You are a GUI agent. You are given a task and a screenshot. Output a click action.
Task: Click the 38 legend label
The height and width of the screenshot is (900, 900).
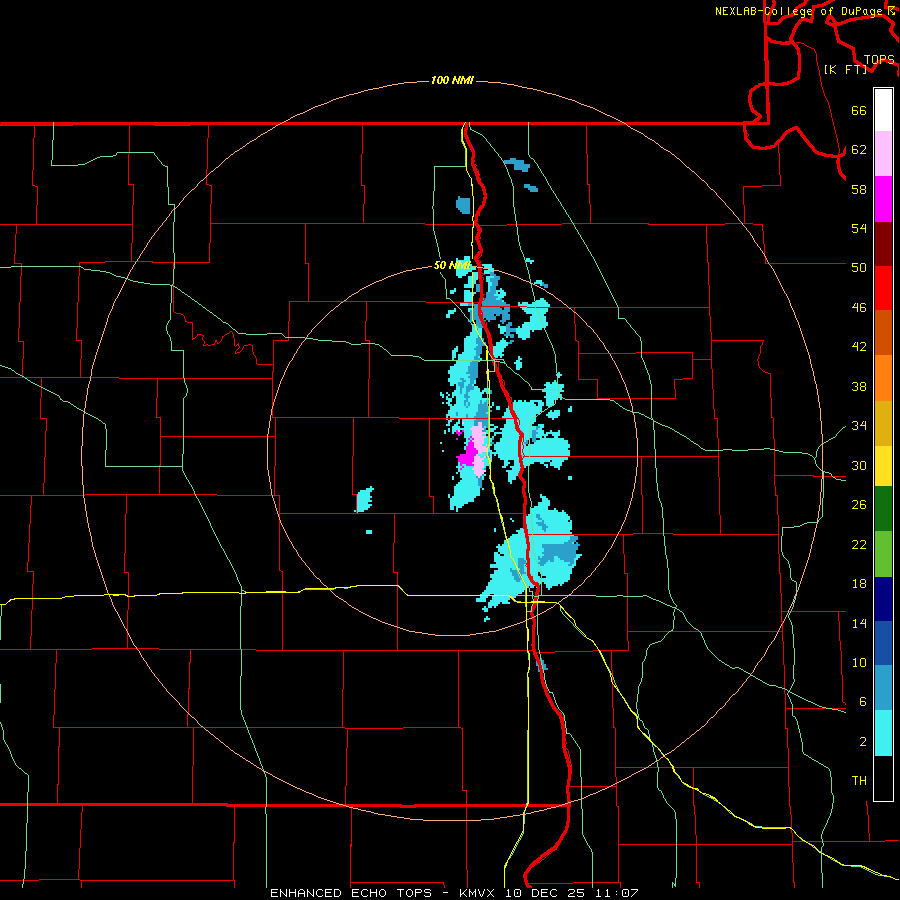click(x=859, y=386)
